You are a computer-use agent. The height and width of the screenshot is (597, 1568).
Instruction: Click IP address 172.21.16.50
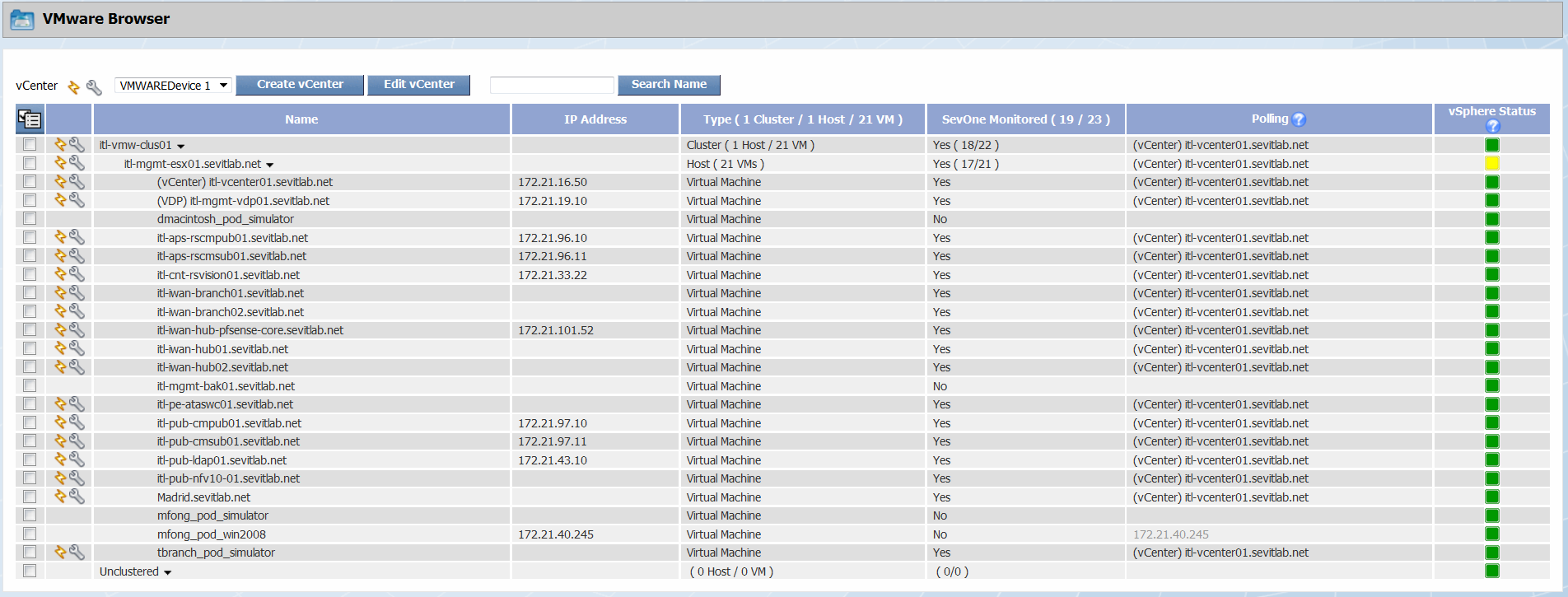click(x=553, y=182)
